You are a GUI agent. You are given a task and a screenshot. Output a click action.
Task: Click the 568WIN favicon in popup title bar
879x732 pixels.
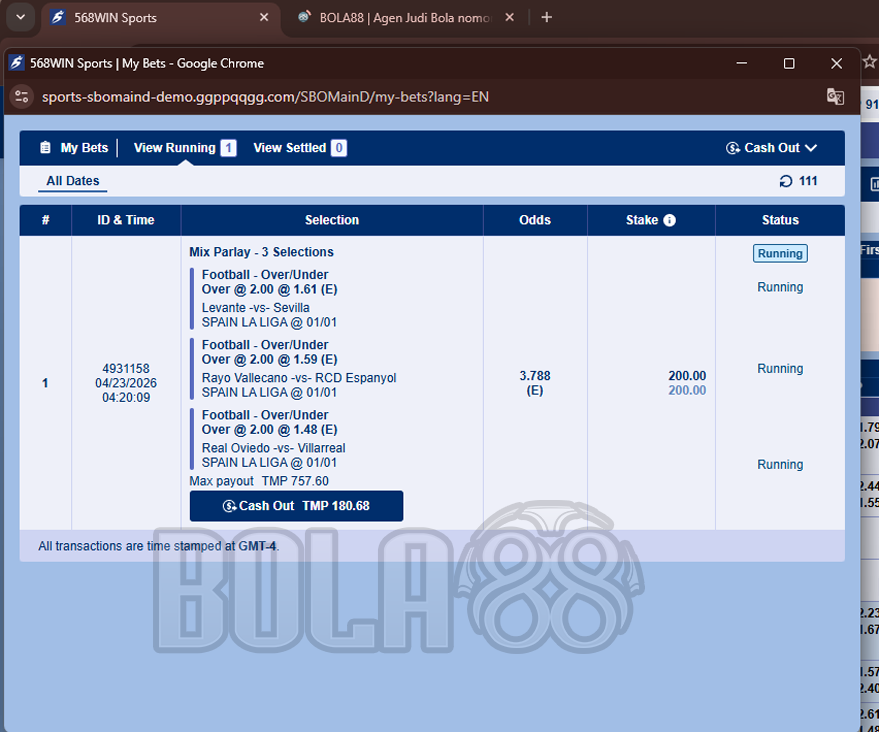16,63
